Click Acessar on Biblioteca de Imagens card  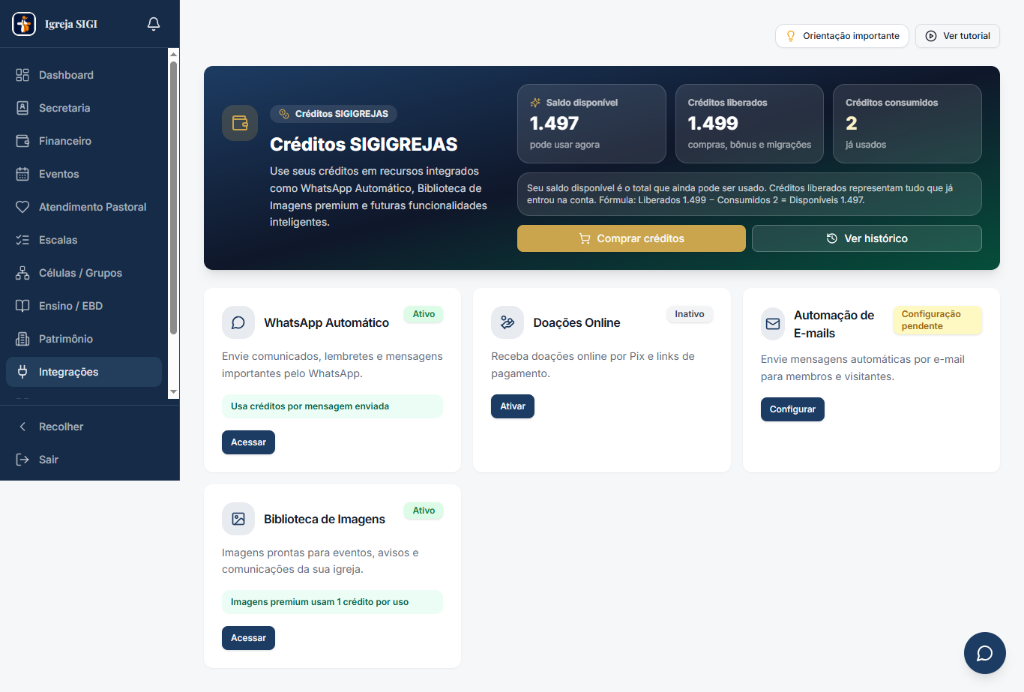248,638
